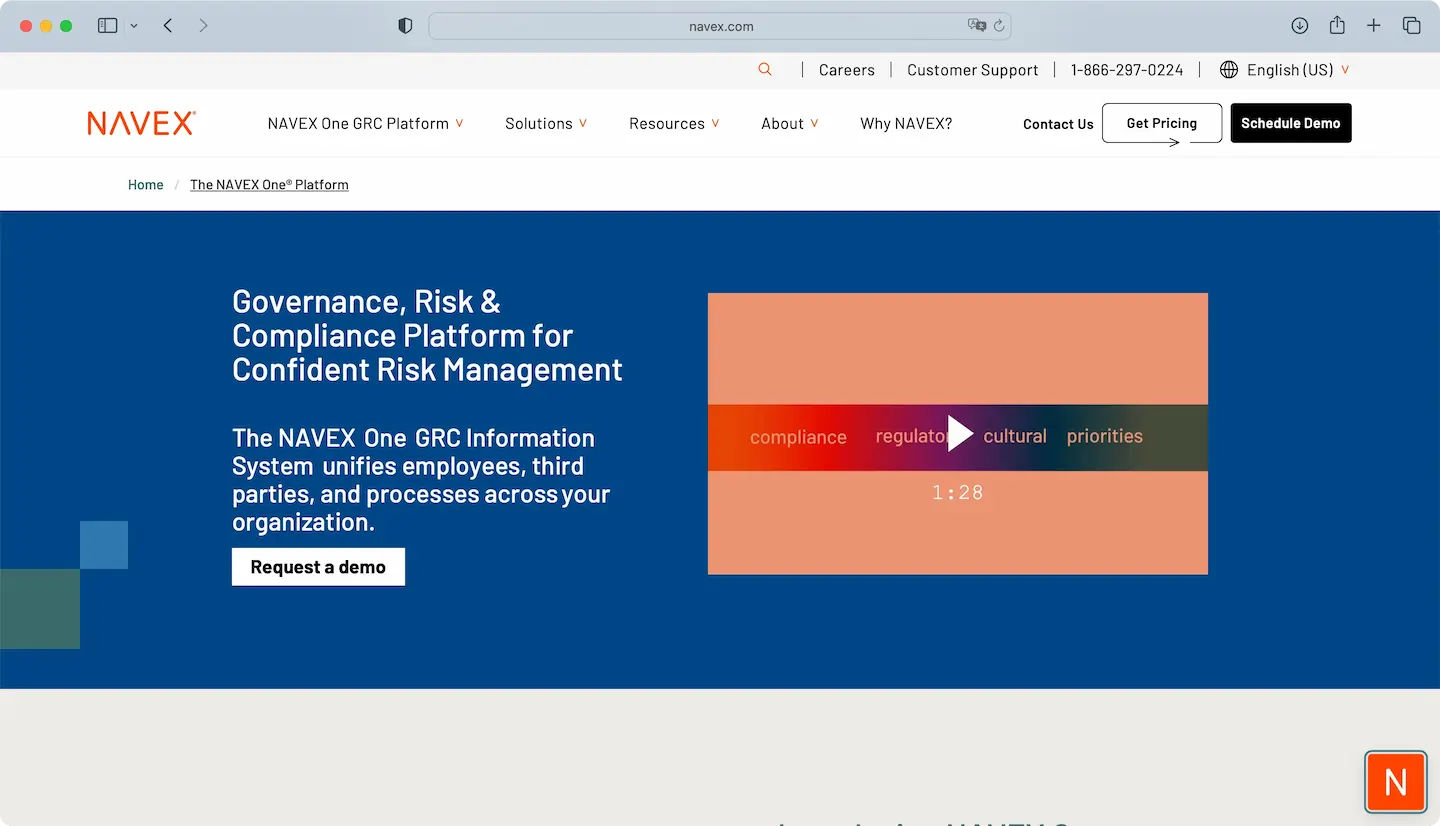Click the Request a demo button
Viewport: 1440px width, 826px height.
pyautogui.click(x=318, y=567)
